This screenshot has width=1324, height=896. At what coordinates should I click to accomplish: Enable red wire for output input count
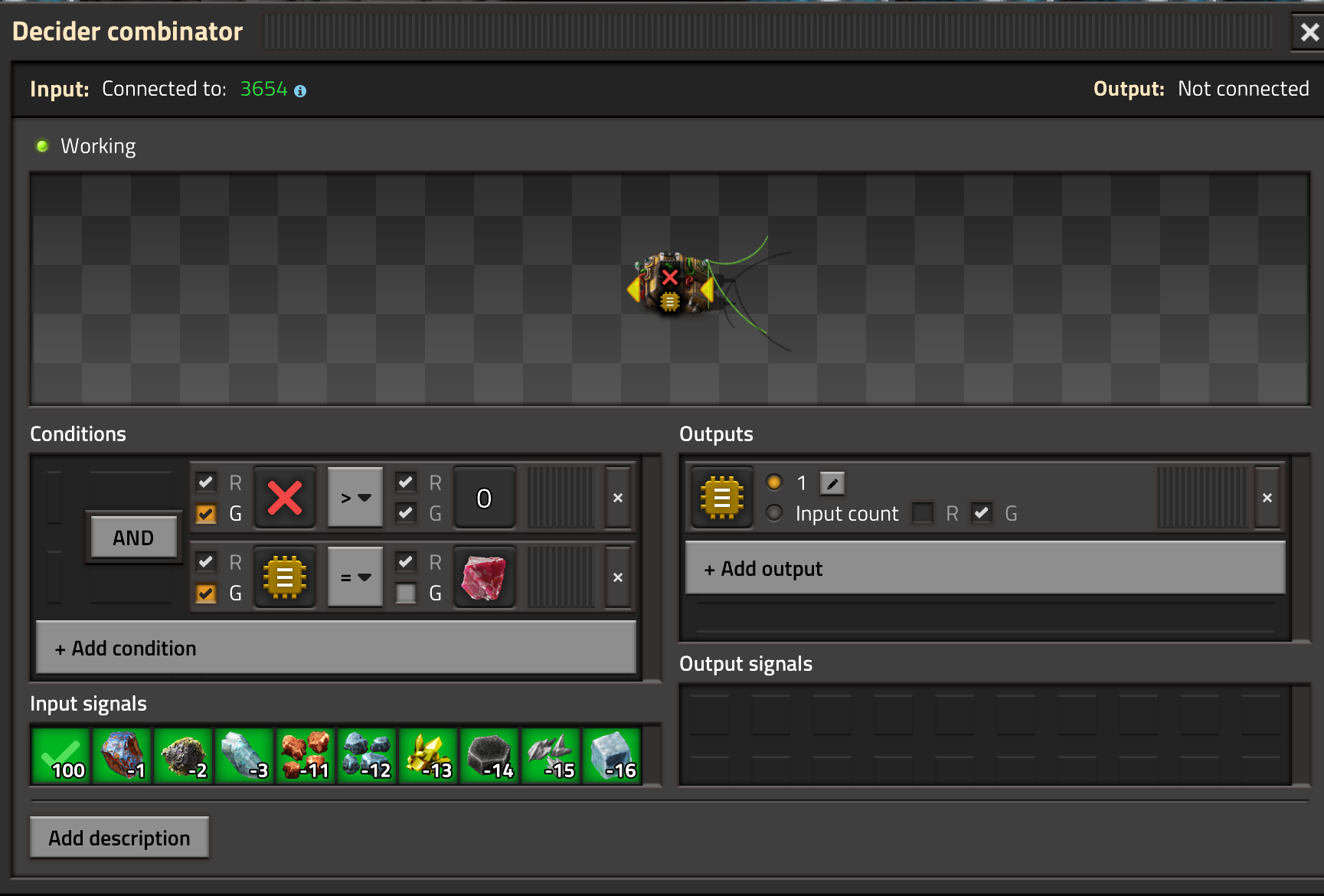point(923,513)
